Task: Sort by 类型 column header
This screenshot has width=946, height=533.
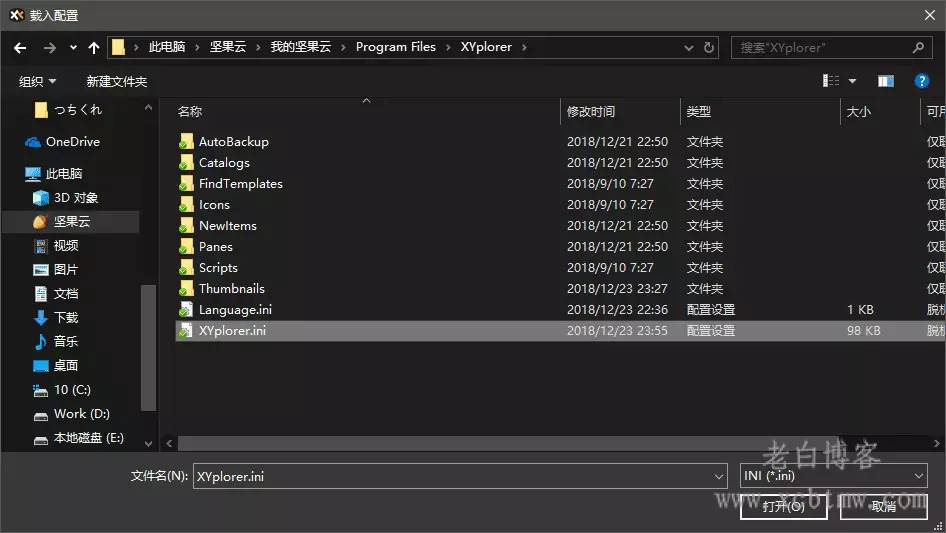Action: [x=699, y=112]
